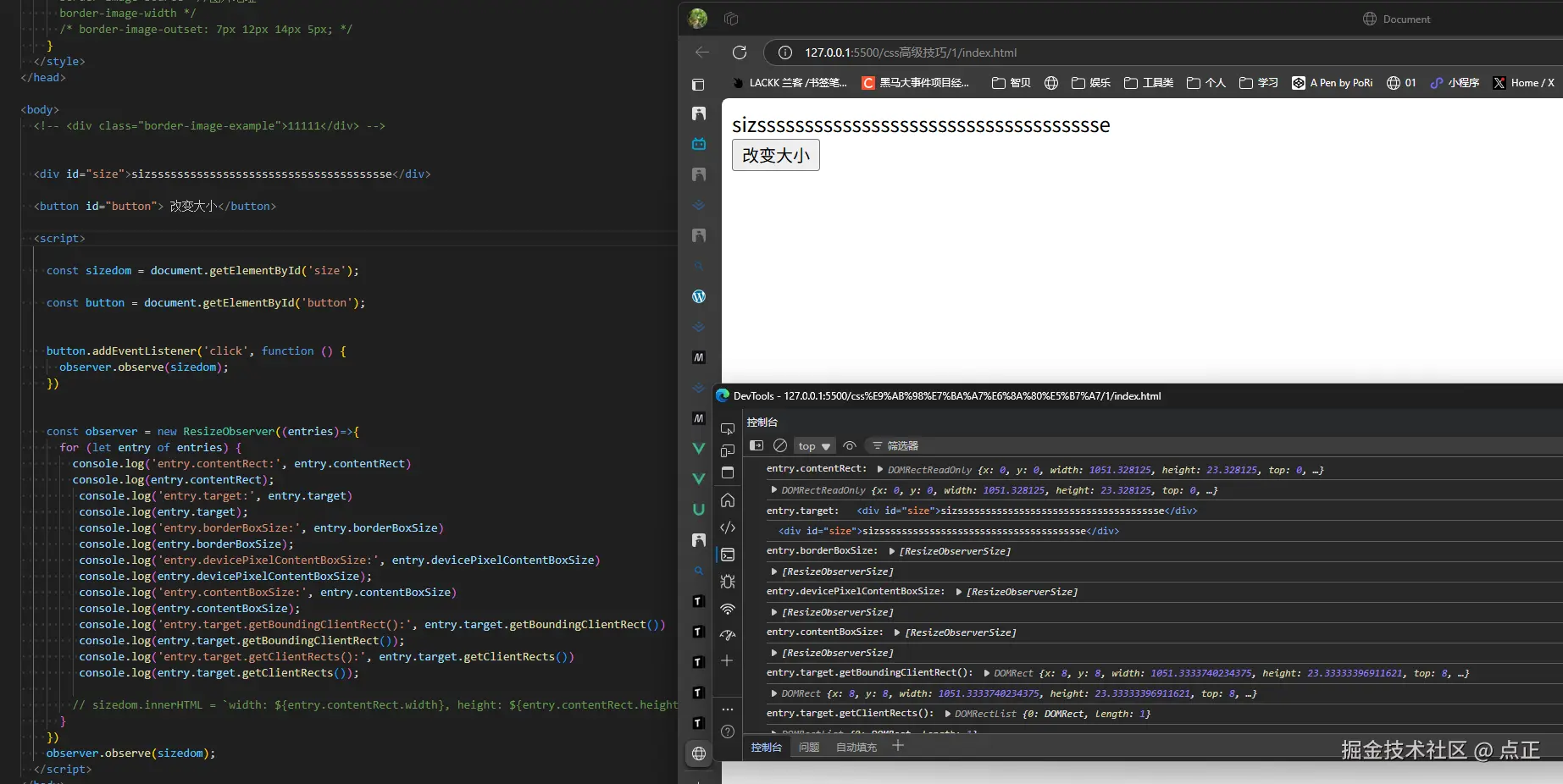Expand the getBoundingClientRect DOMRect object

[987, 673]
